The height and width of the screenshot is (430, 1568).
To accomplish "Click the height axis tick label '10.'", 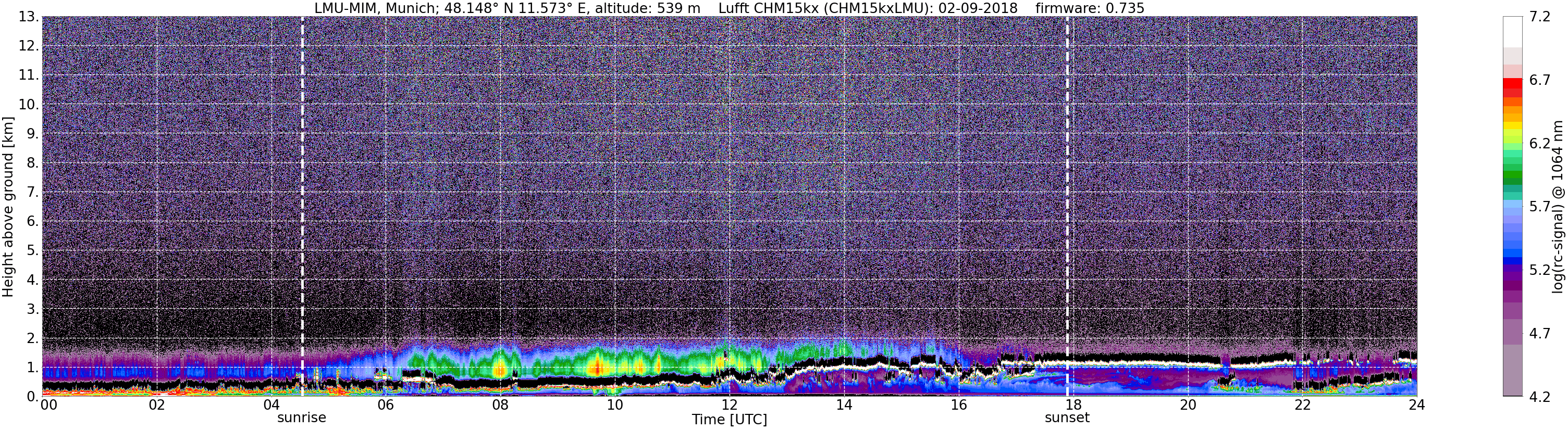I will 28,105.
